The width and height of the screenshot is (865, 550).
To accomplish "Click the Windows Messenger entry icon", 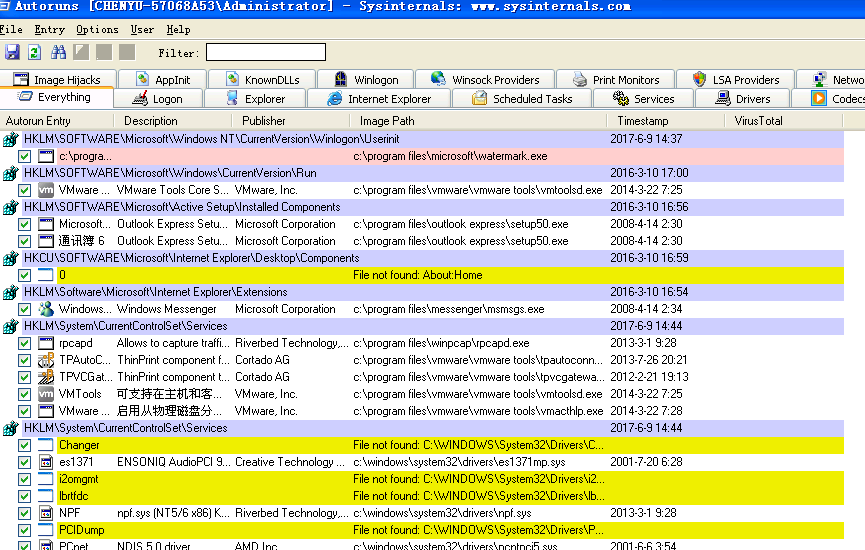I will pos(46,309).
